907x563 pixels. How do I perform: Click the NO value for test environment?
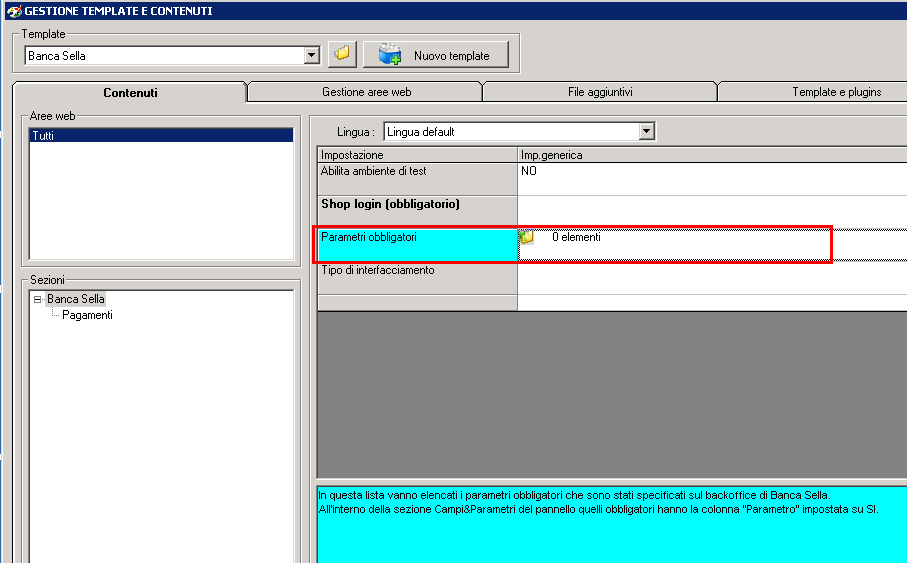529,171
